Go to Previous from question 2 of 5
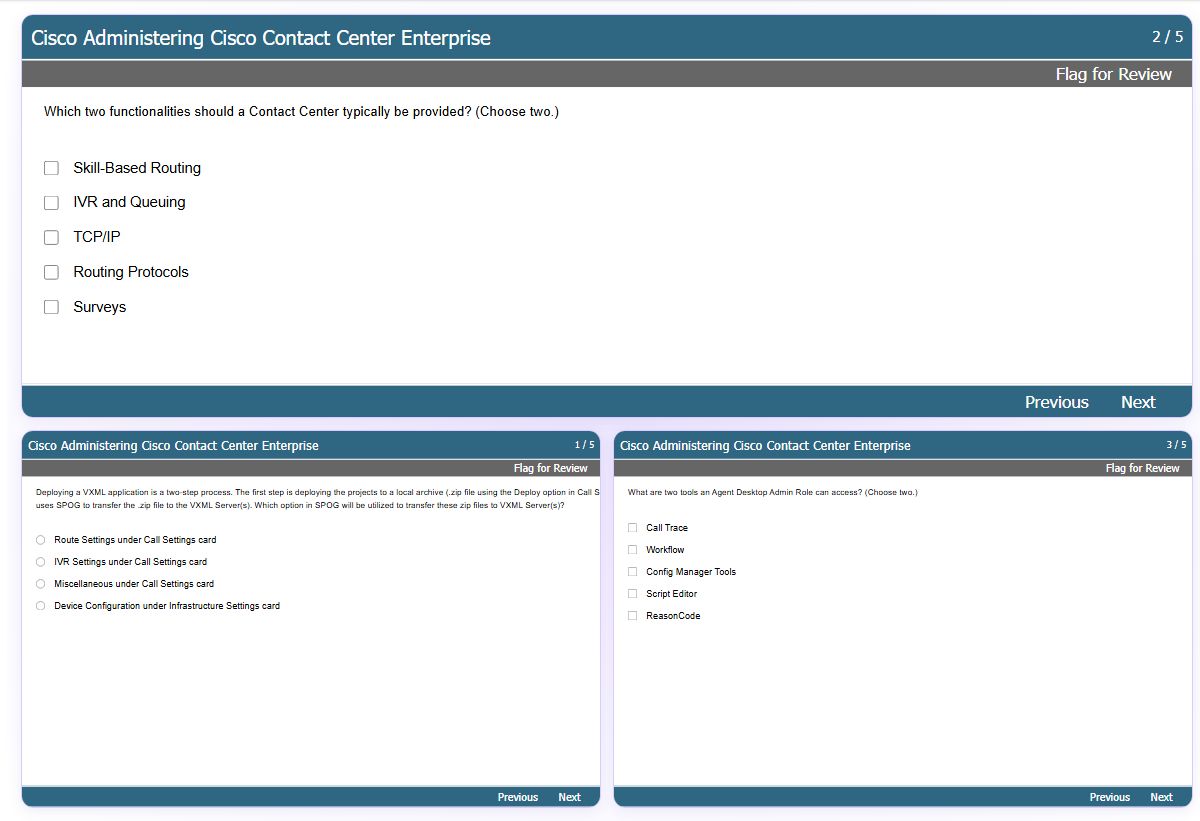This screenshot has height=821, width=1200. pos(1056,402)
